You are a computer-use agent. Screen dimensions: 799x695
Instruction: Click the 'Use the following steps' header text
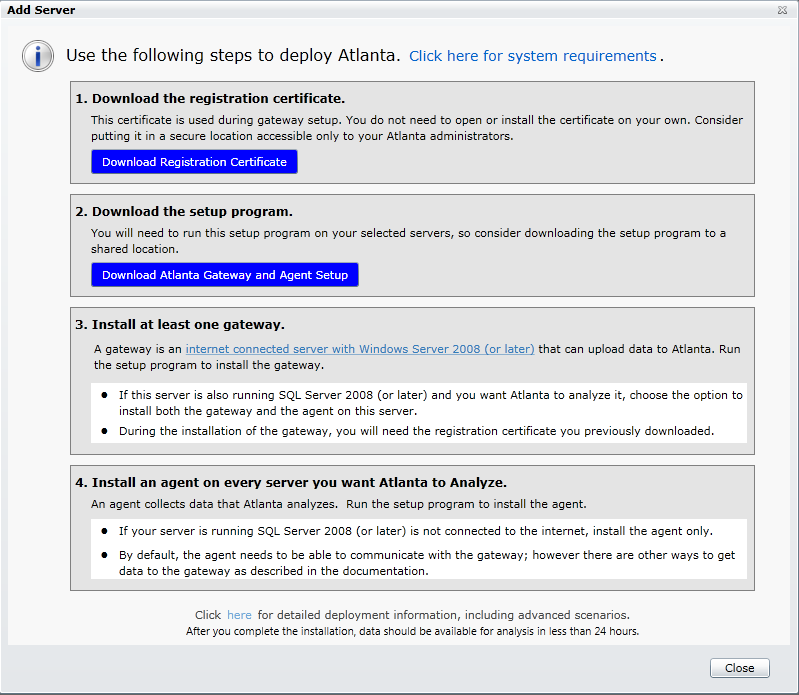[233, 56]
